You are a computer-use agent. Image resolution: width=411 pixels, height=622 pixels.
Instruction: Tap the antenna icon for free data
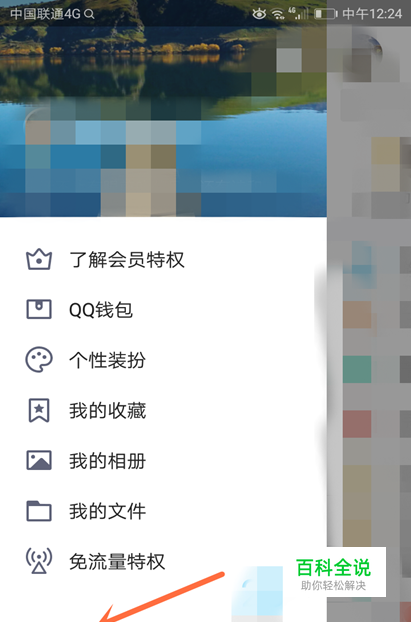click(39, 561)
